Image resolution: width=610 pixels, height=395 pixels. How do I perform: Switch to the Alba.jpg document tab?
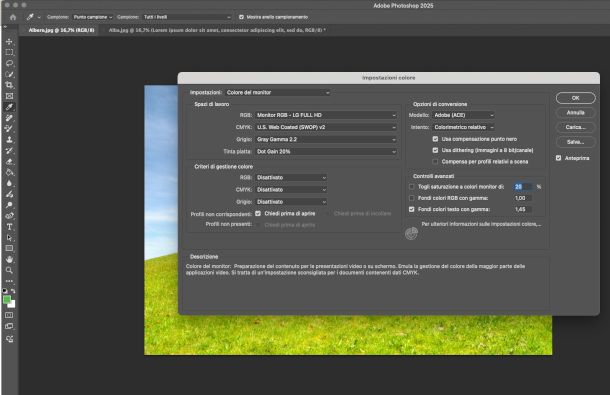(217, 30)
